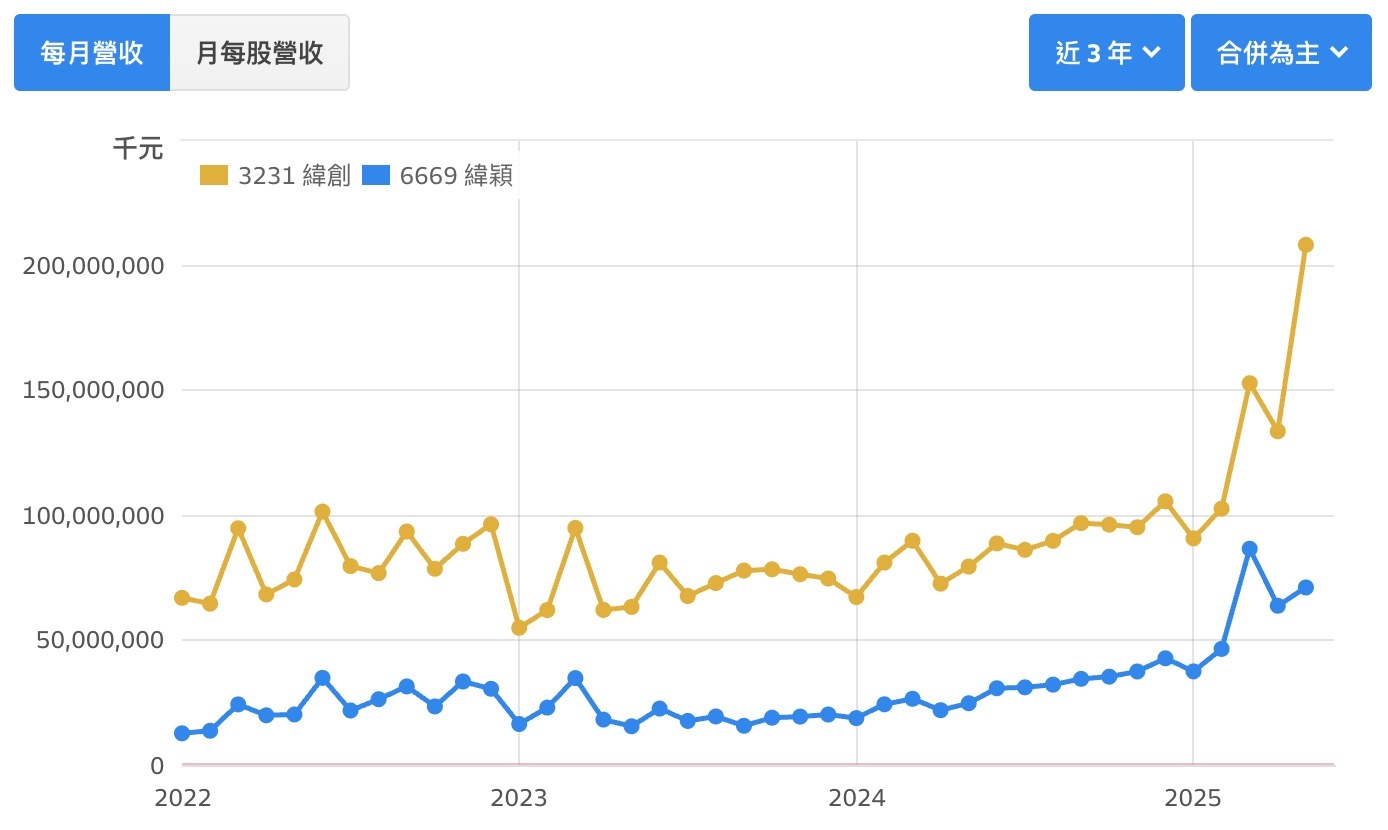This screenshot has width=1388, height=830.
Task: Open the 合併為主 dropdown
Action: click(1281, 53)
